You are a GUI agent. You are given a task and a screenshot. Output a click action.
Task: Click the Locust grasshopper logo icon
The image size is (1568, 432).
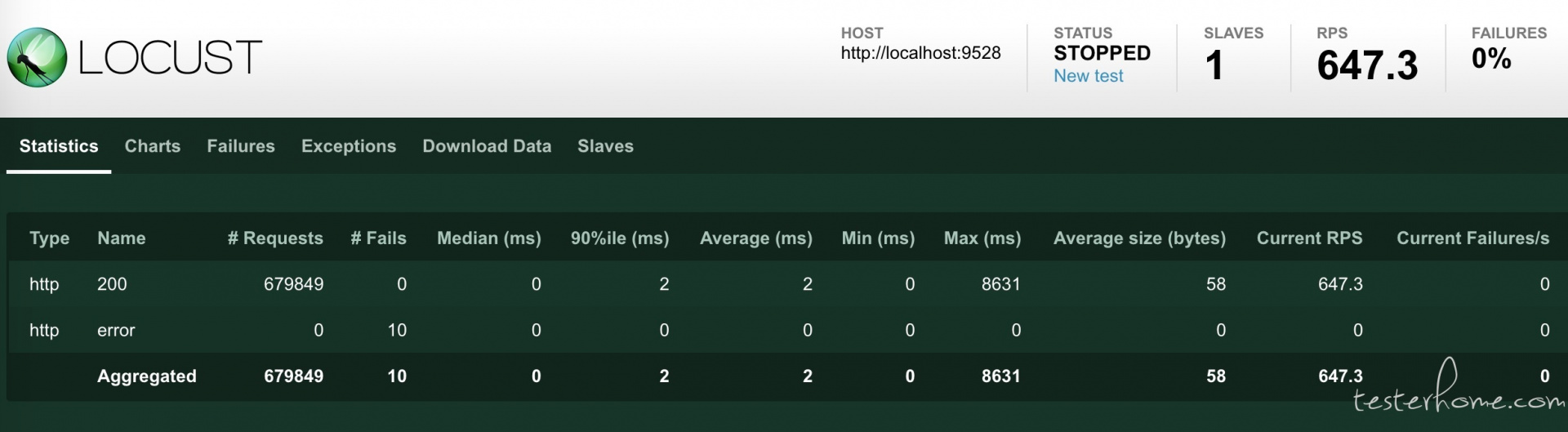pos(37,57)
